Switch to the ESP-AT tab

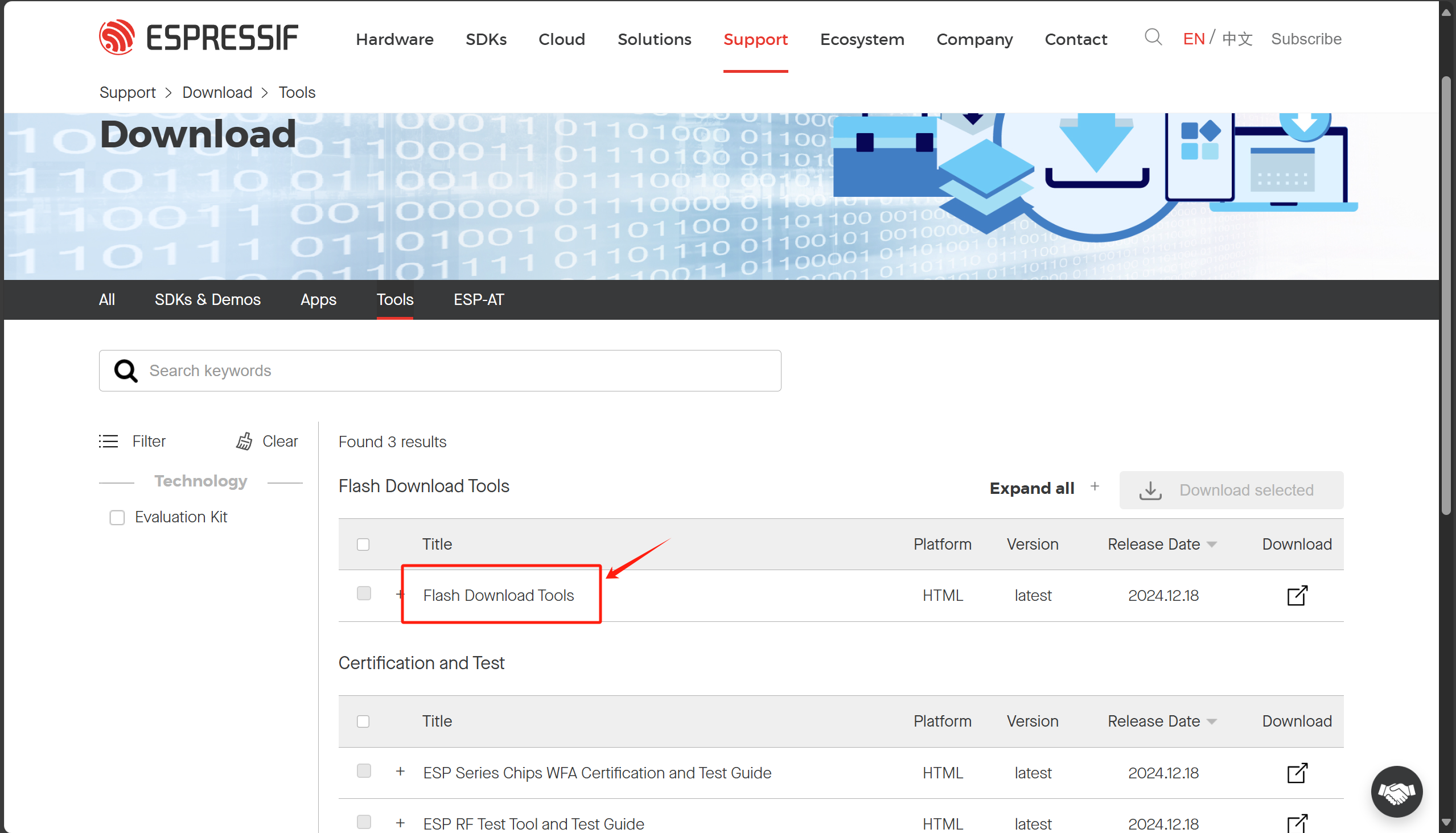coord(479,300)
